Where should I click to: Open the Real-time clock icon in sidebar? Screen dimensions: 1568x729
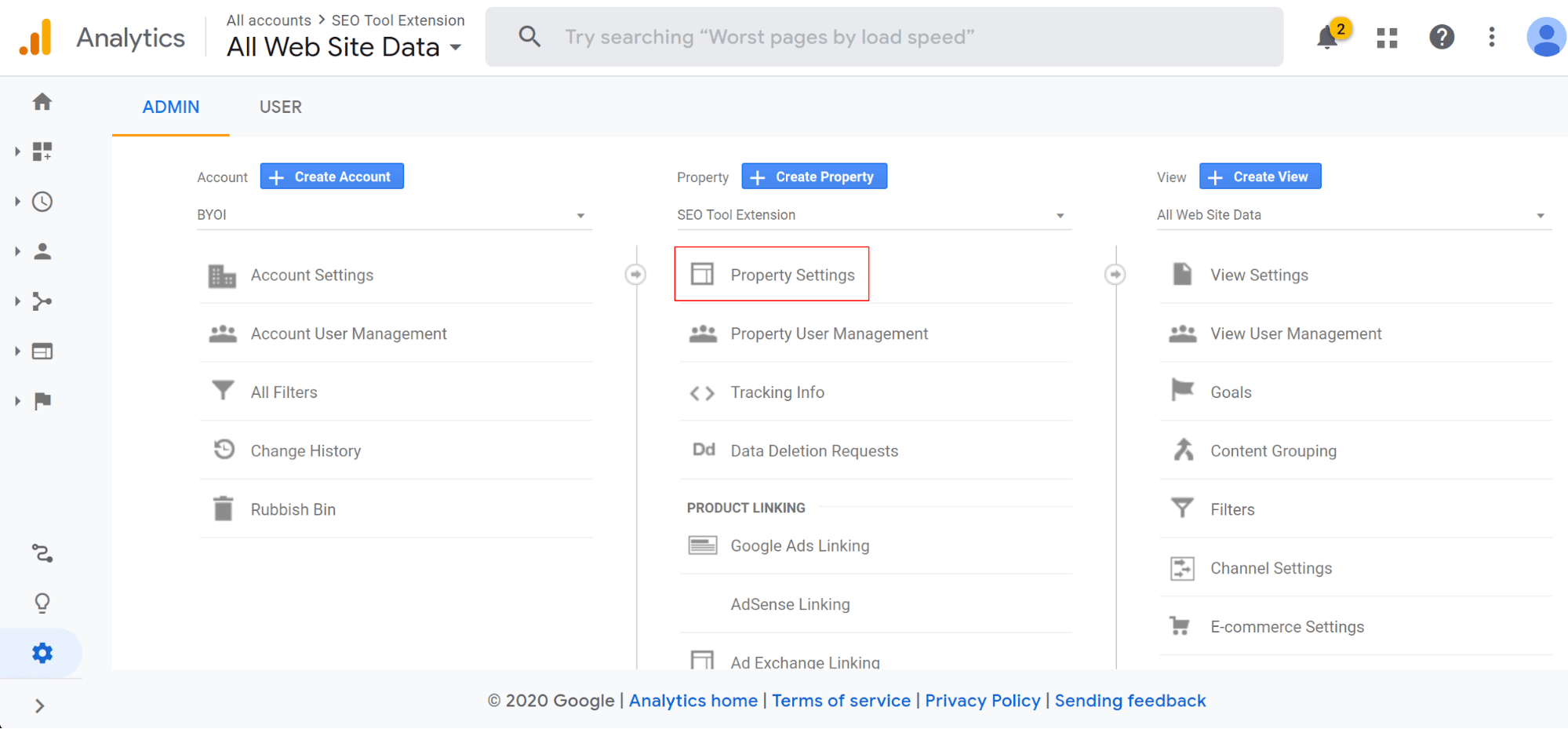point(42,202)
